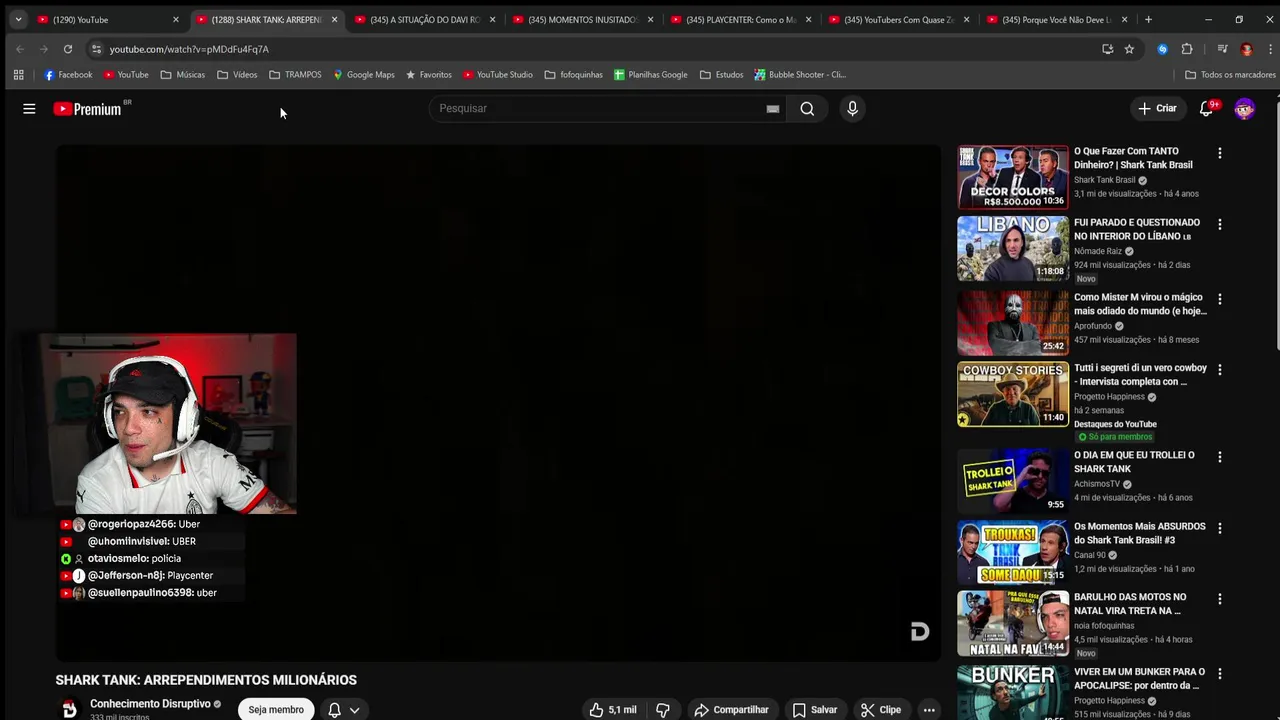Image resolution: width=1280 pixels, height=720 pixels.
Task: Open YouTube notifications bell
Action: [1207, 108]
